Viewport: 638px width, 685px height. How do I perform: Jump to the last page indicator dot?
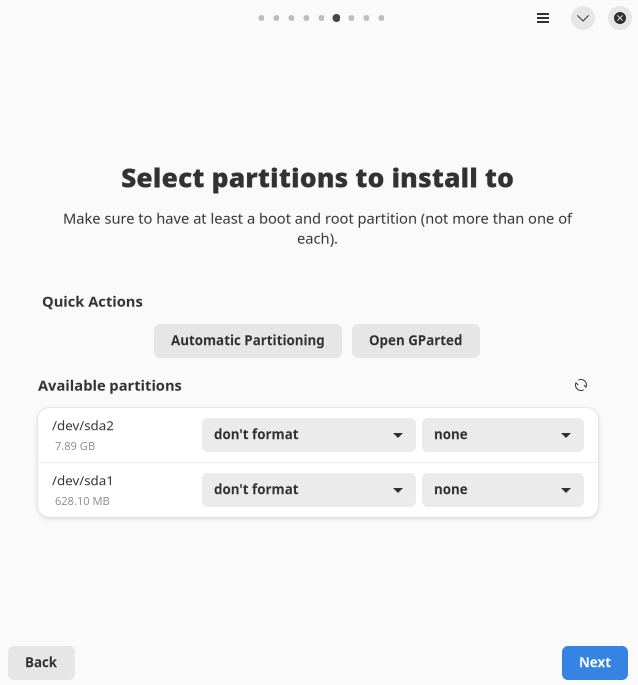tap(381, 18)
